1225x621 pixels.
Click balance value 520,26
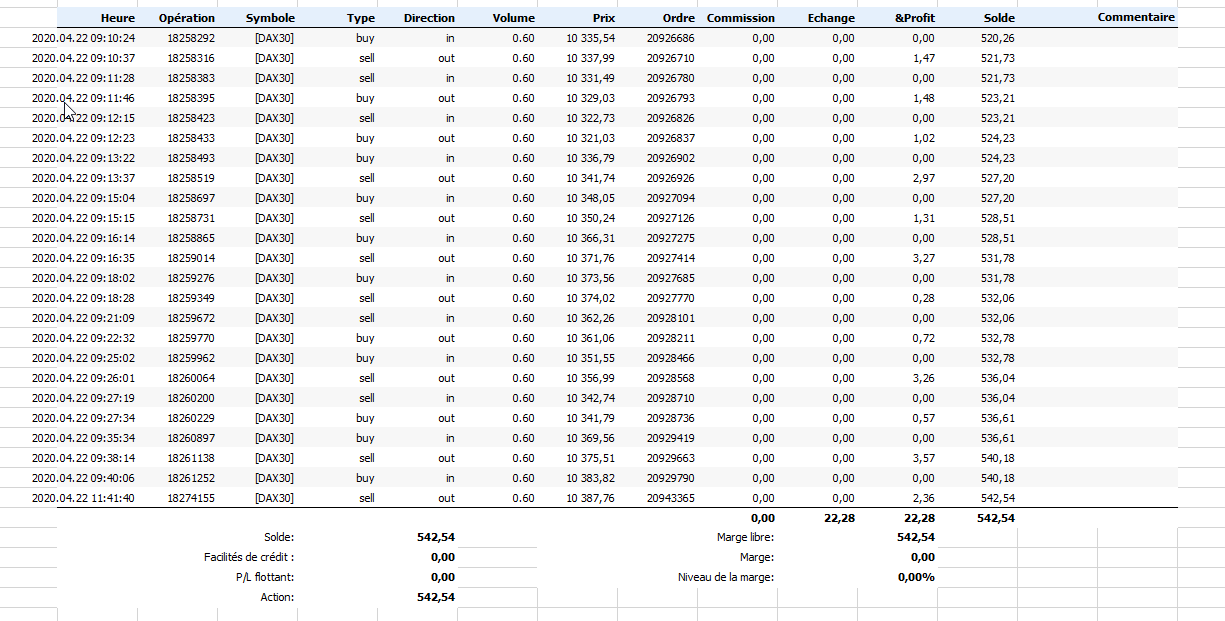pyautogui.click(x=998, y=38)
